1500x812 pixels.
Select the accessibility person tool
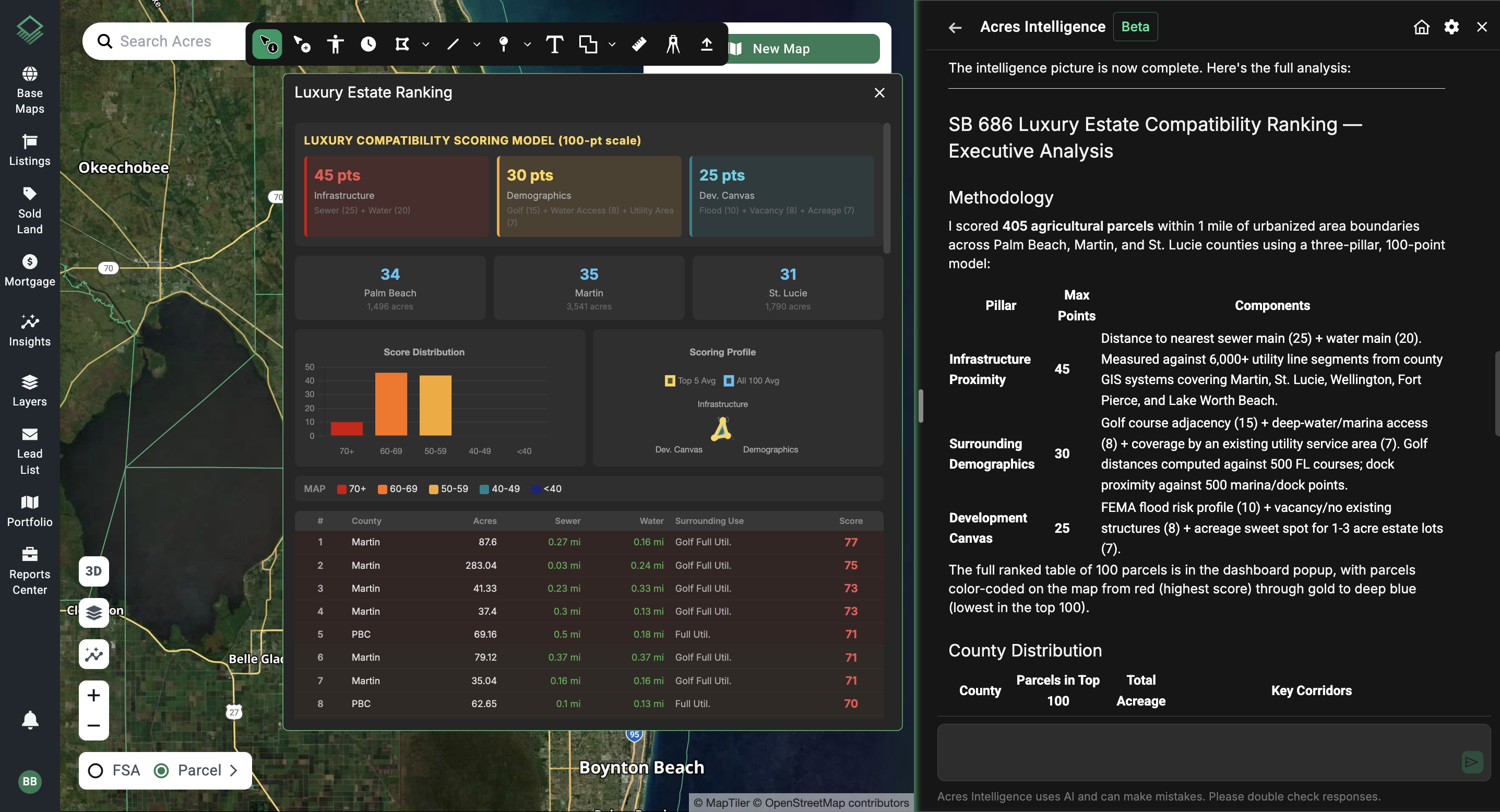tap(336, 44)
